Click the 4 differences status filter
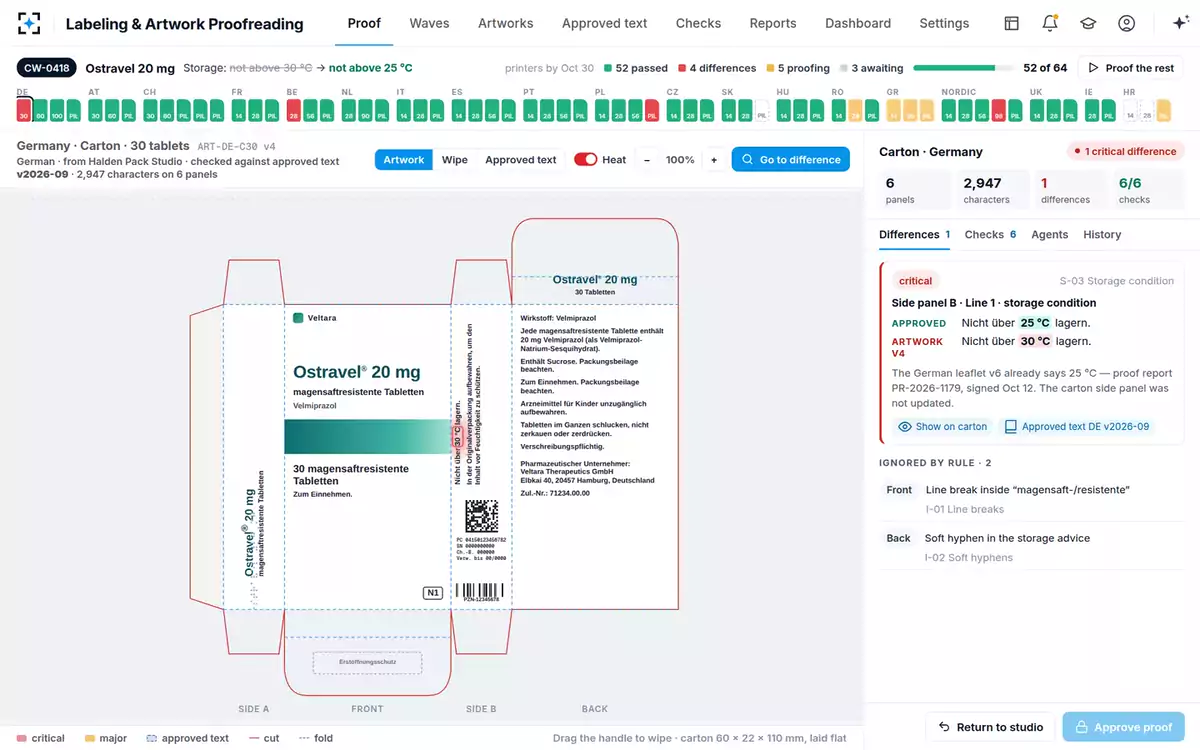1200x750 pixels. (717, 68)
